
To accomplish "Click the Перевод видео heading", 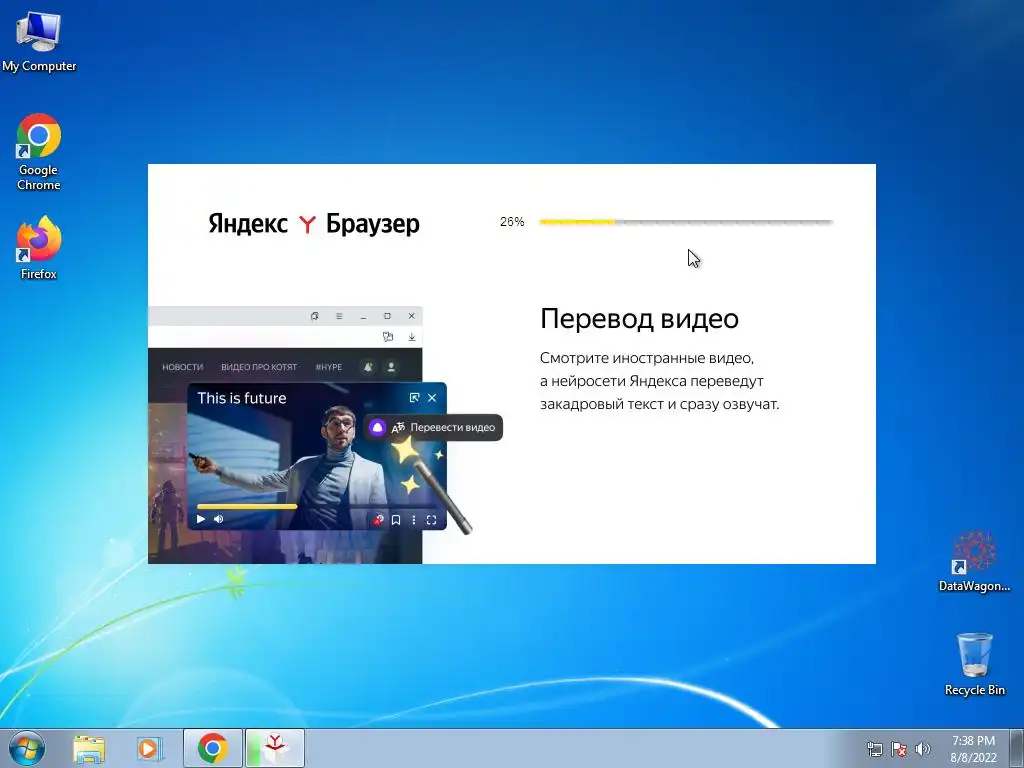I will tap(639, 319).
